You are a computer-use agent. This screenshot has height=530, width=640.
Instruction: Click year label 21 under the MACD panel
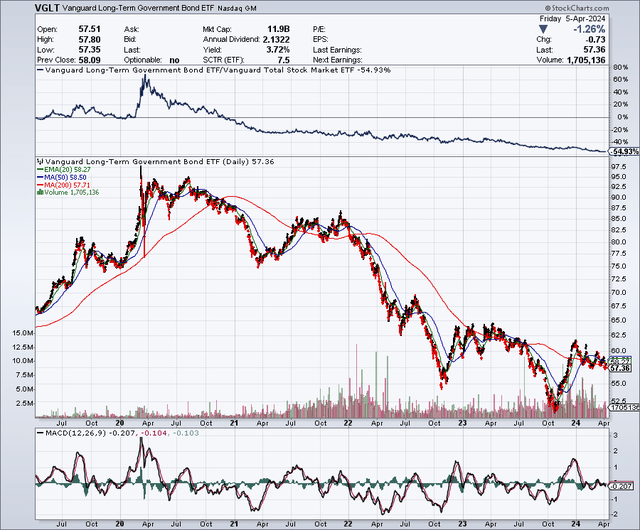click(x=233, y=524)
